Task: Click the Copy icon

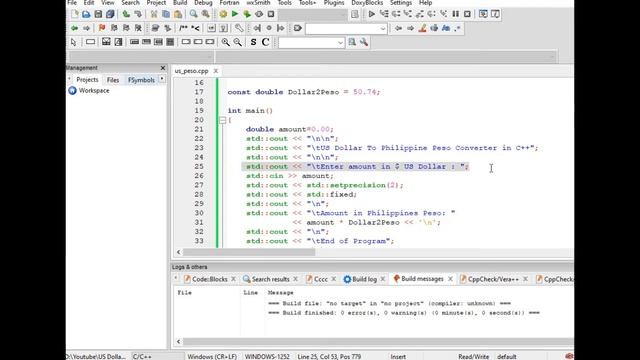Action: pos(166,14)
